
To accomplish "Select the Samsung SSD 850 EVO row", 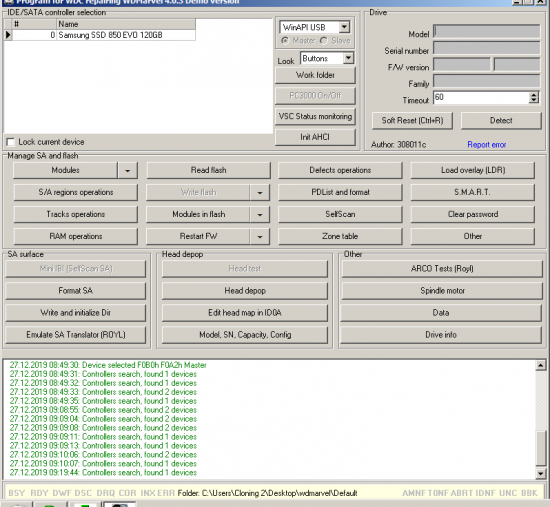I will point(100,35).
